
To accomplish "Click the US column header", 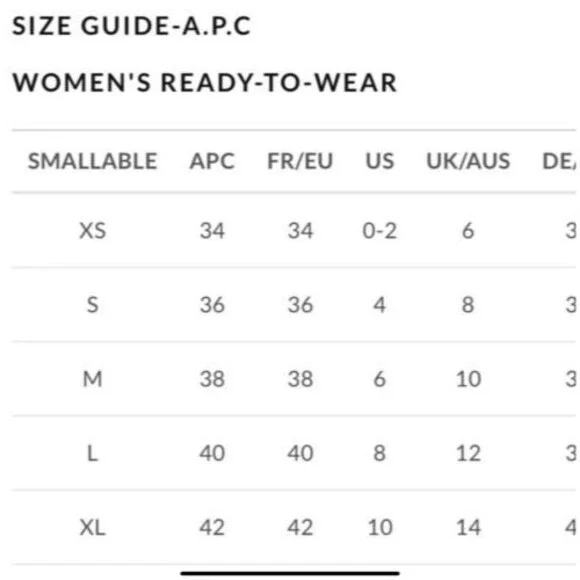I will tap(380, 161).
